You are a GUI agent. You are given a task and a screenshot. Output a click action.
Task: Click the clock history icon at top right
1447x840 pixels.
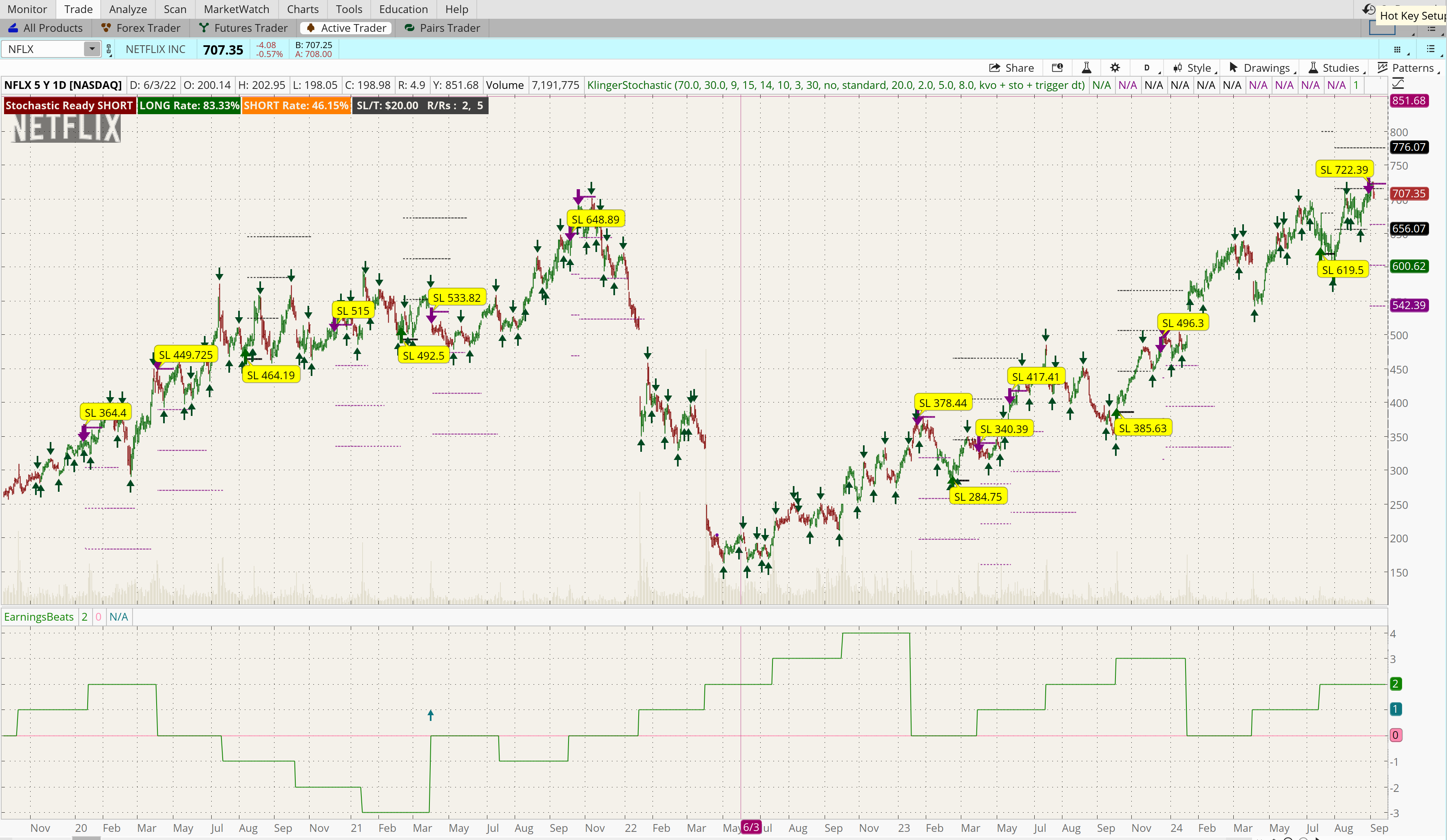[1370, 9]
